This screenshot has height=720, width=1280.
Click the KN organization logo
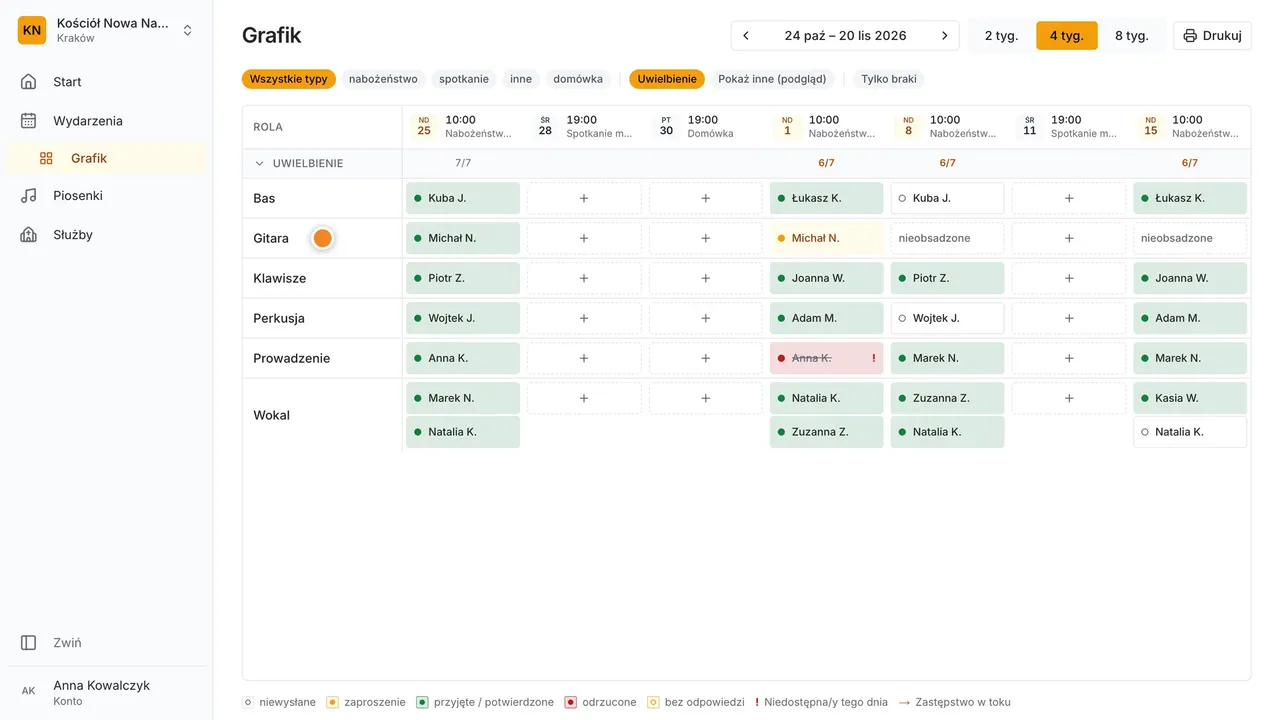click(x=32, y=30)
